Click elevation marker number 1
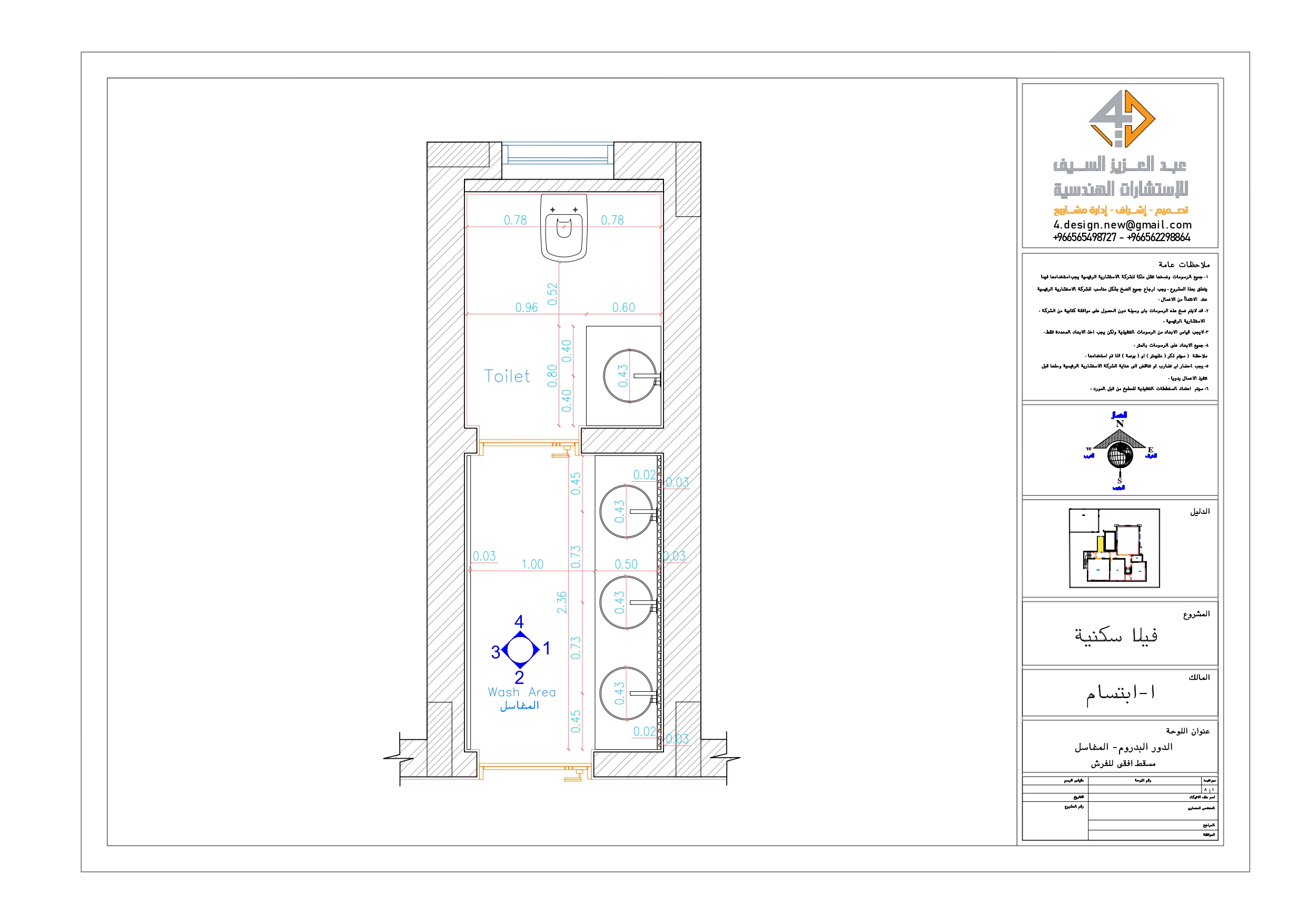 547,648
